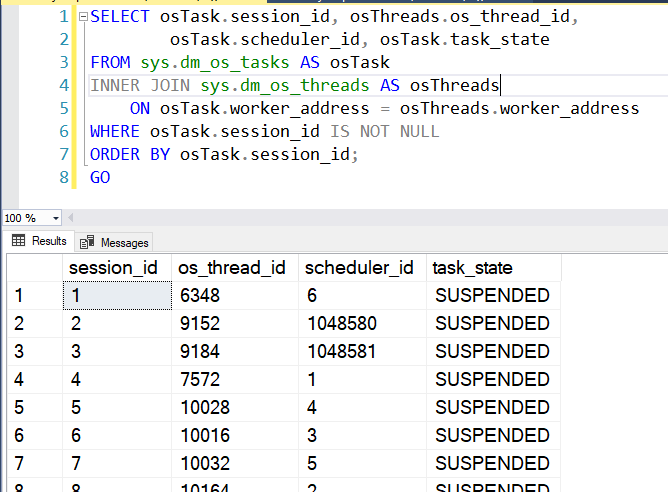Viewport: 668px width, 492px height.
Task: Click os_thread_id cell 7572
Action: 235,379
